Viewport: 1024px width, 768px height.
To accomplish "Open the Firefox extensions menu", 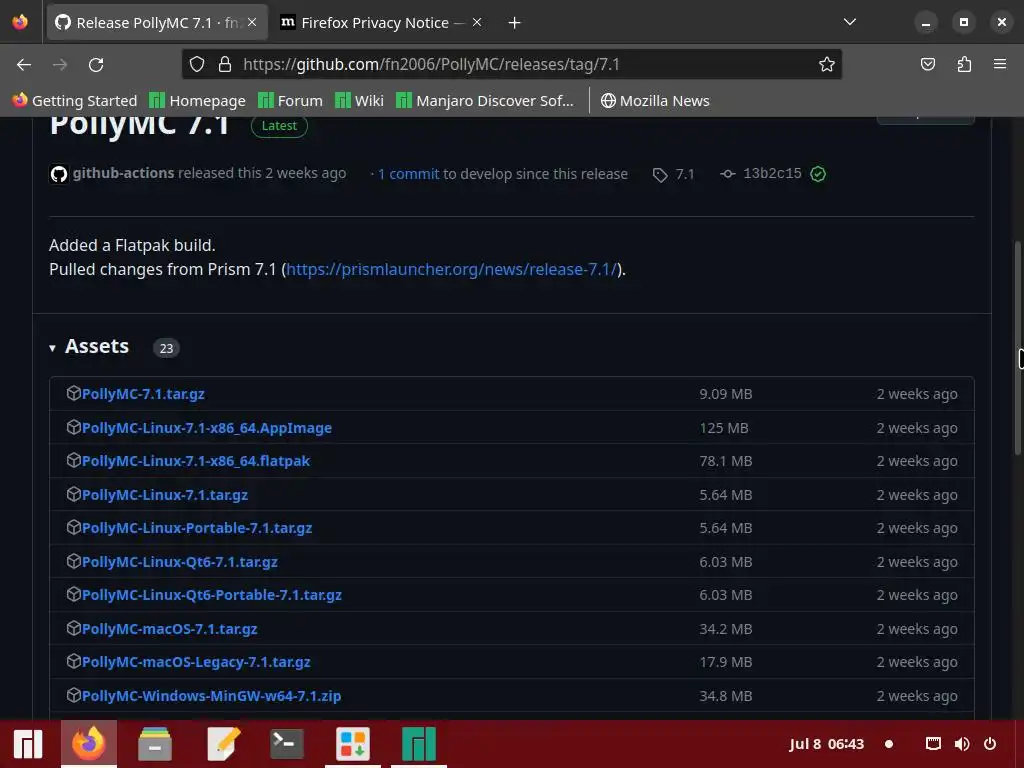I will tap(964, 64).
